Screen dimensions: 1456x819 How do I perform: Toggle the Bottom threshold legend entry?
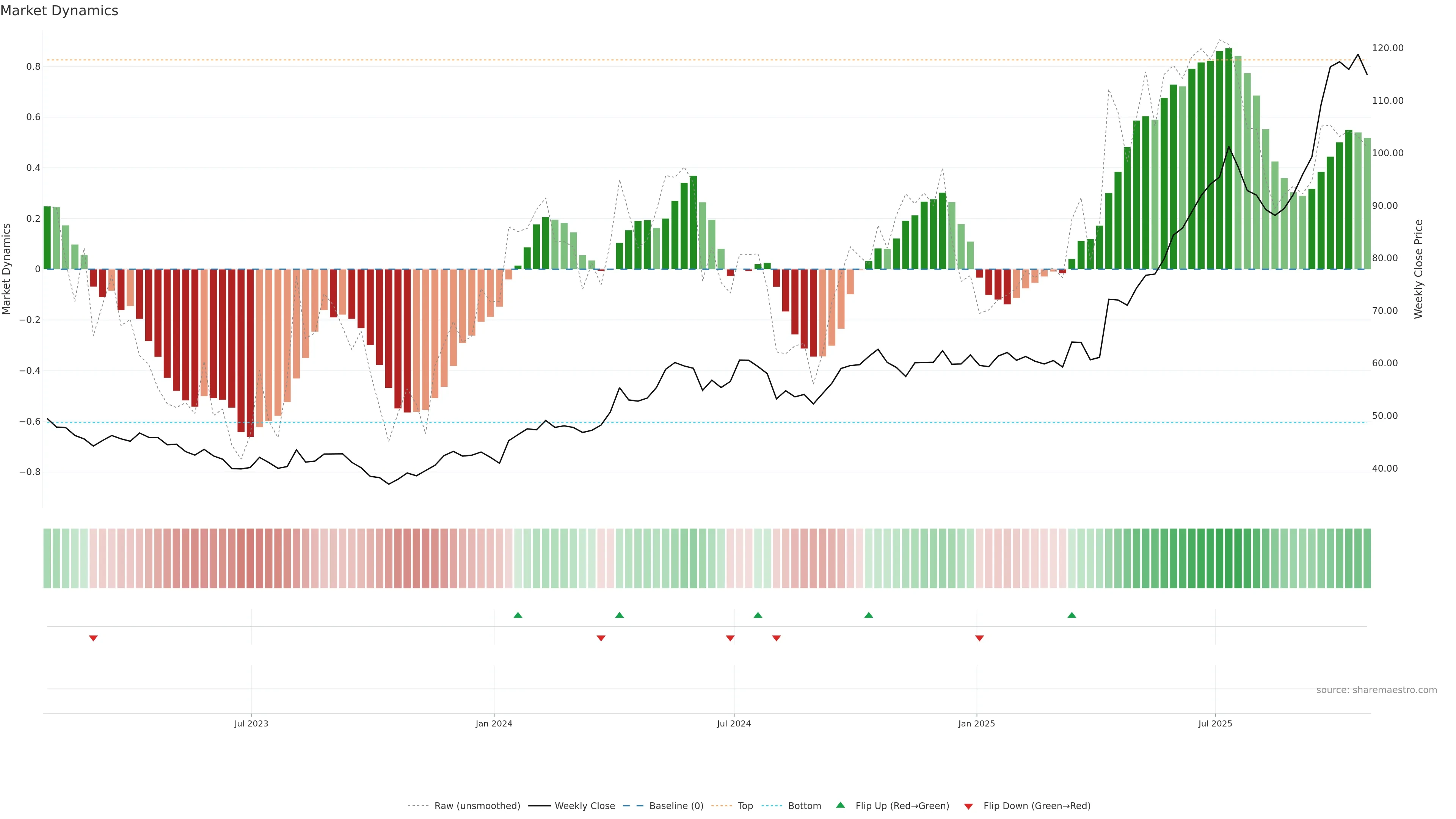[x=804, y=806]
